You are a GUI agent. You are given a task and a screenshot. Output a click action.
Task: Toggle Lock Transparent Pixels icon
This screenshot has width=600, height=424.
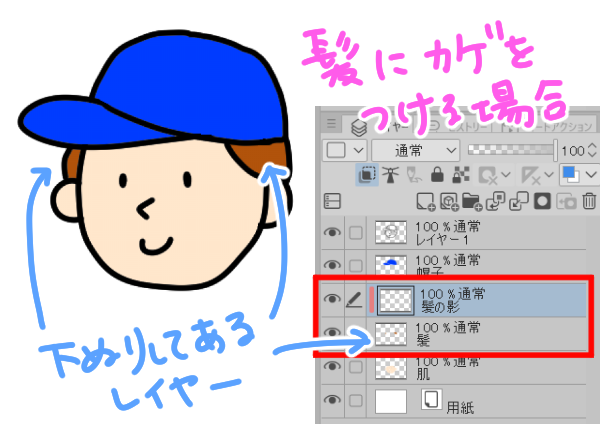pos(461,175)
